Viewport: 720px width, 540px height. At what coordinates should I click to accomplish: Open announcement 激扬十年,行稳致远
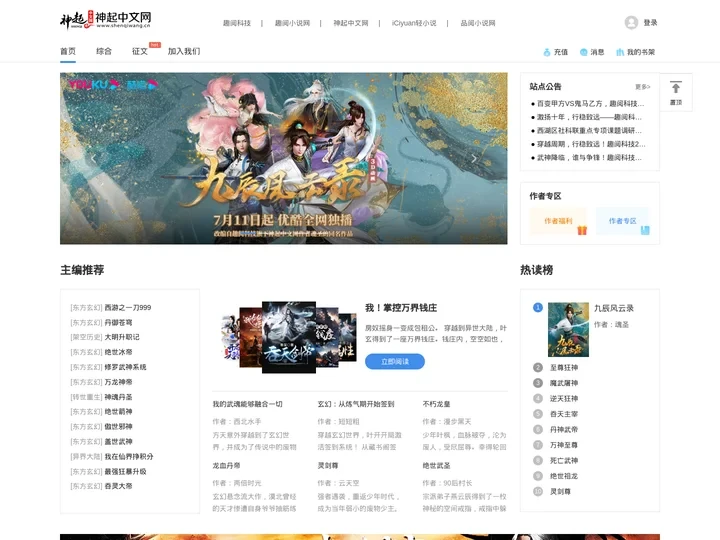click(590, 117)
